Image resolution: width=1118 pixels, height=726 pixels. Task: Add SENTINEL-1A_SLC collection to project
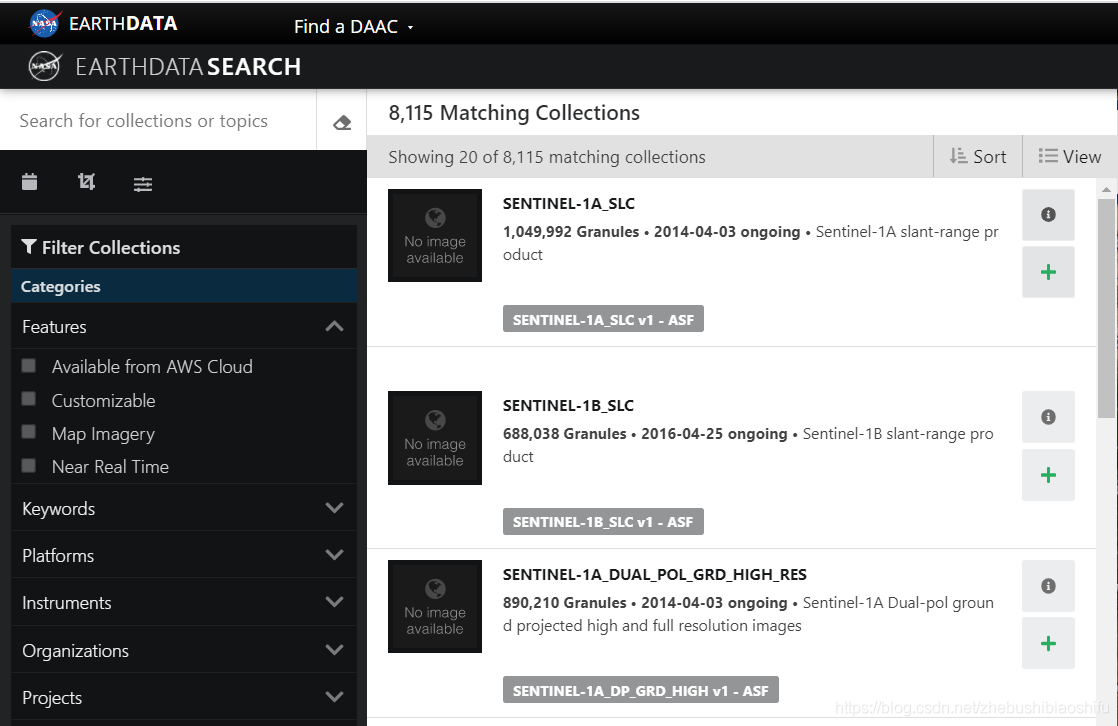tap(1048, 272)
